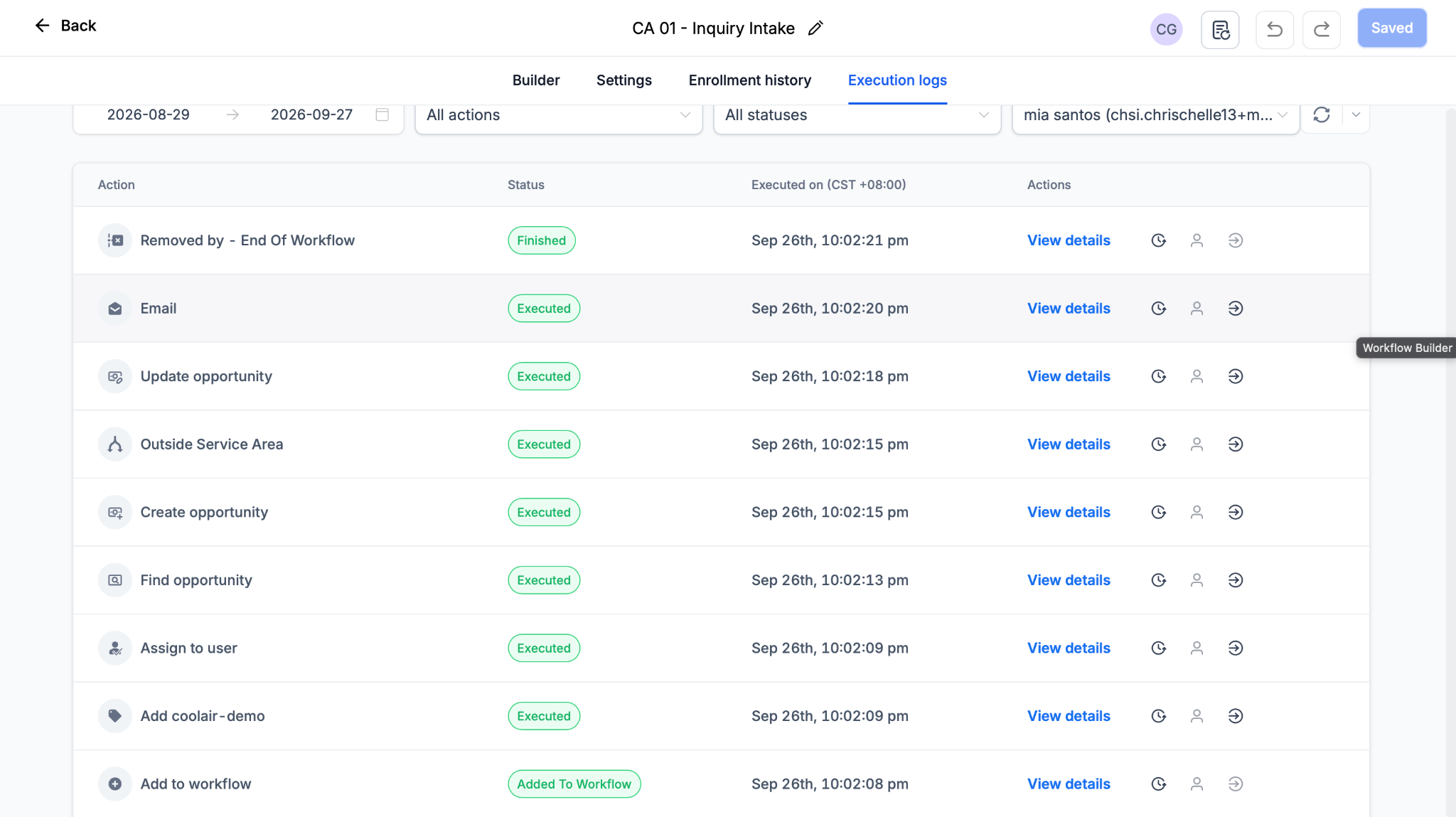1456x817 pixels.
Task: Click the undo arrow button
Action: pyautogui.click(x=1274, y=29)
